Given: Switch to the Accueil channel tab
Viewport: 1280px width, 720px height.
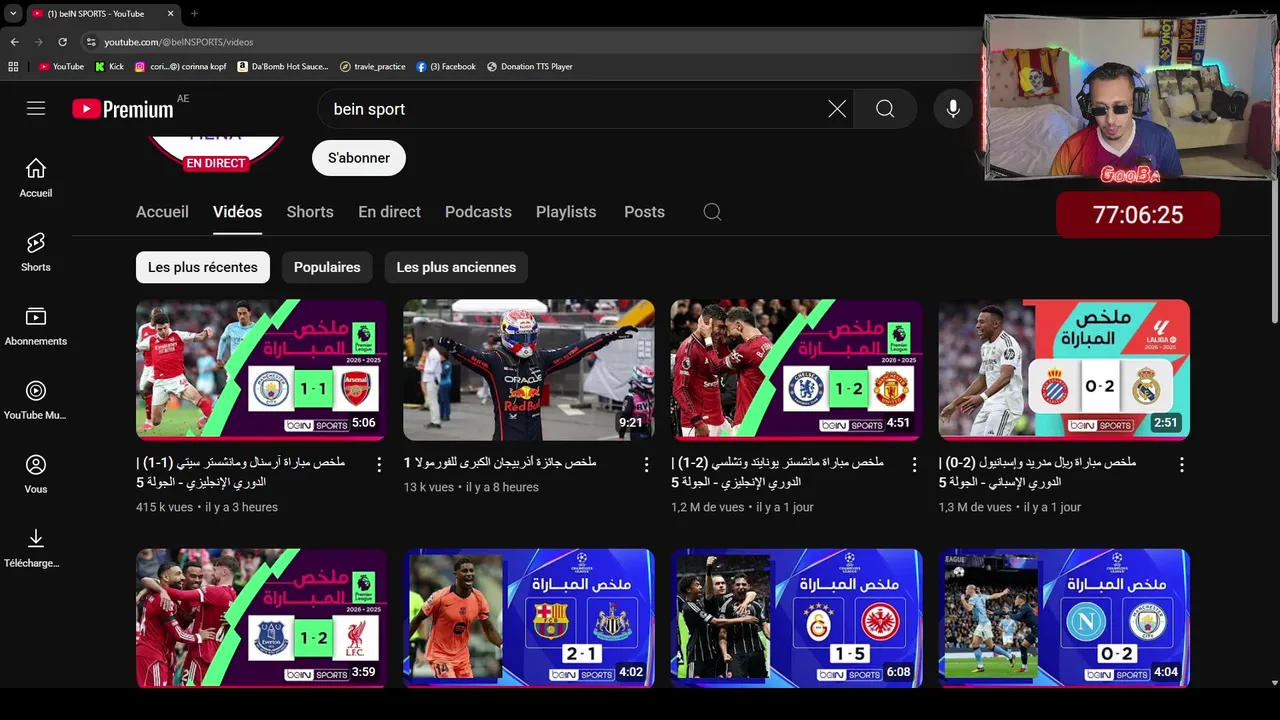Looking at the screenshot, I should (x=162, y=212).
